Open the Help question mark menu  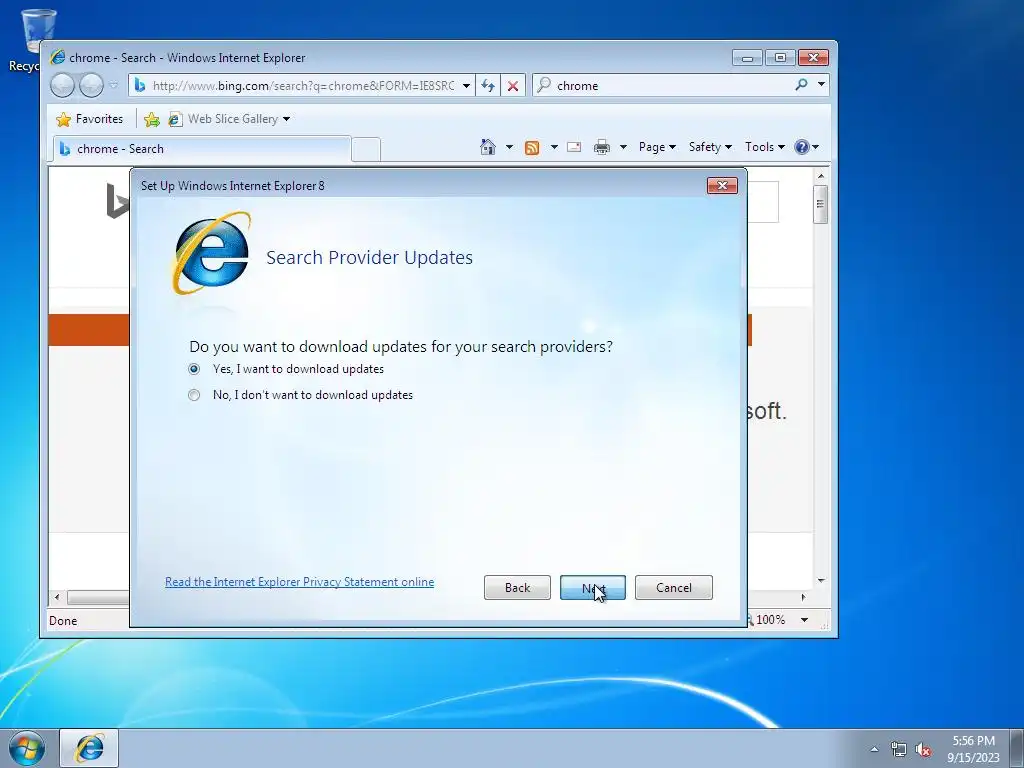pyautogui.click(x=807, y=147)
